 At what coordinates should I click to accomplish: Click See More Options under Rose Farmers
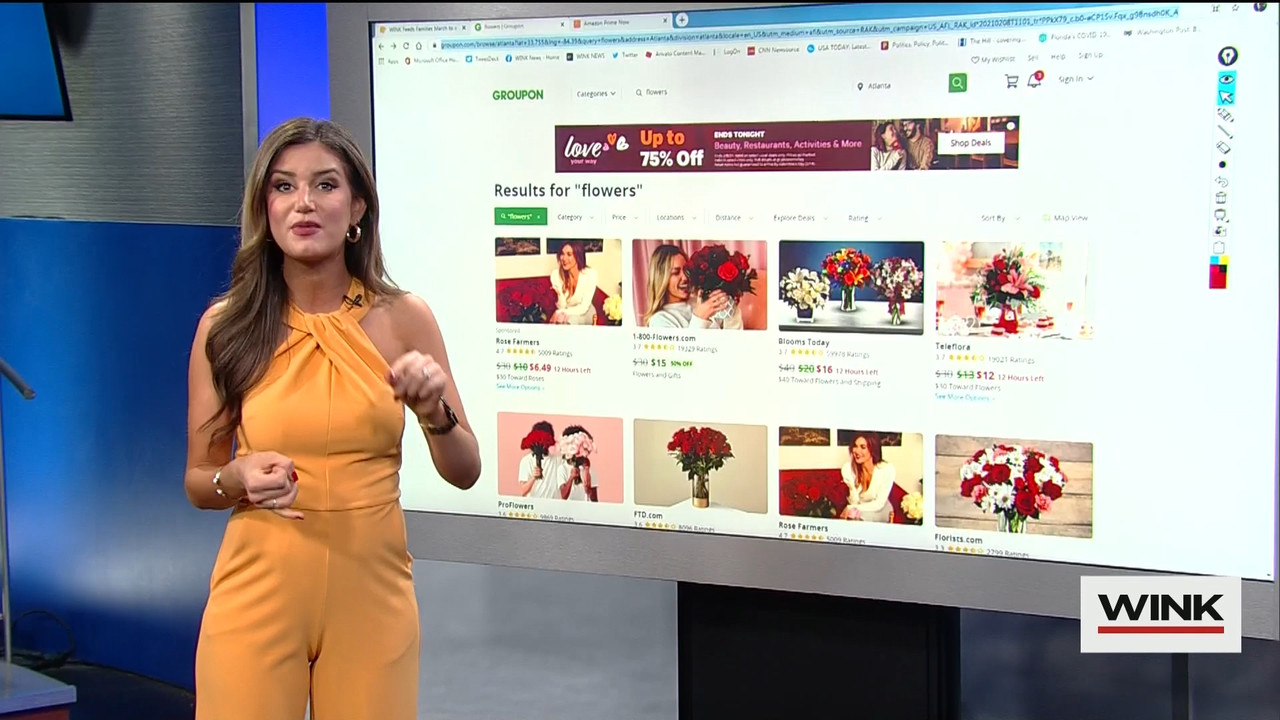tap(518, 386)
